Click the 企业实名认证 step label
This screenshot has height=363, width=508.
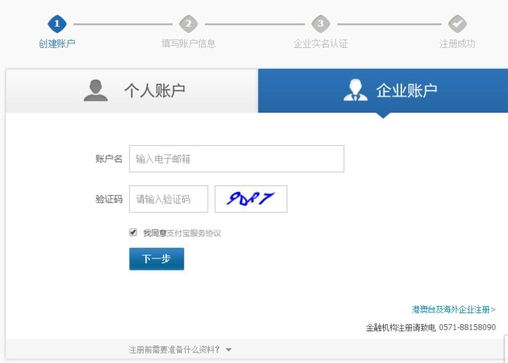pos(321,43)
